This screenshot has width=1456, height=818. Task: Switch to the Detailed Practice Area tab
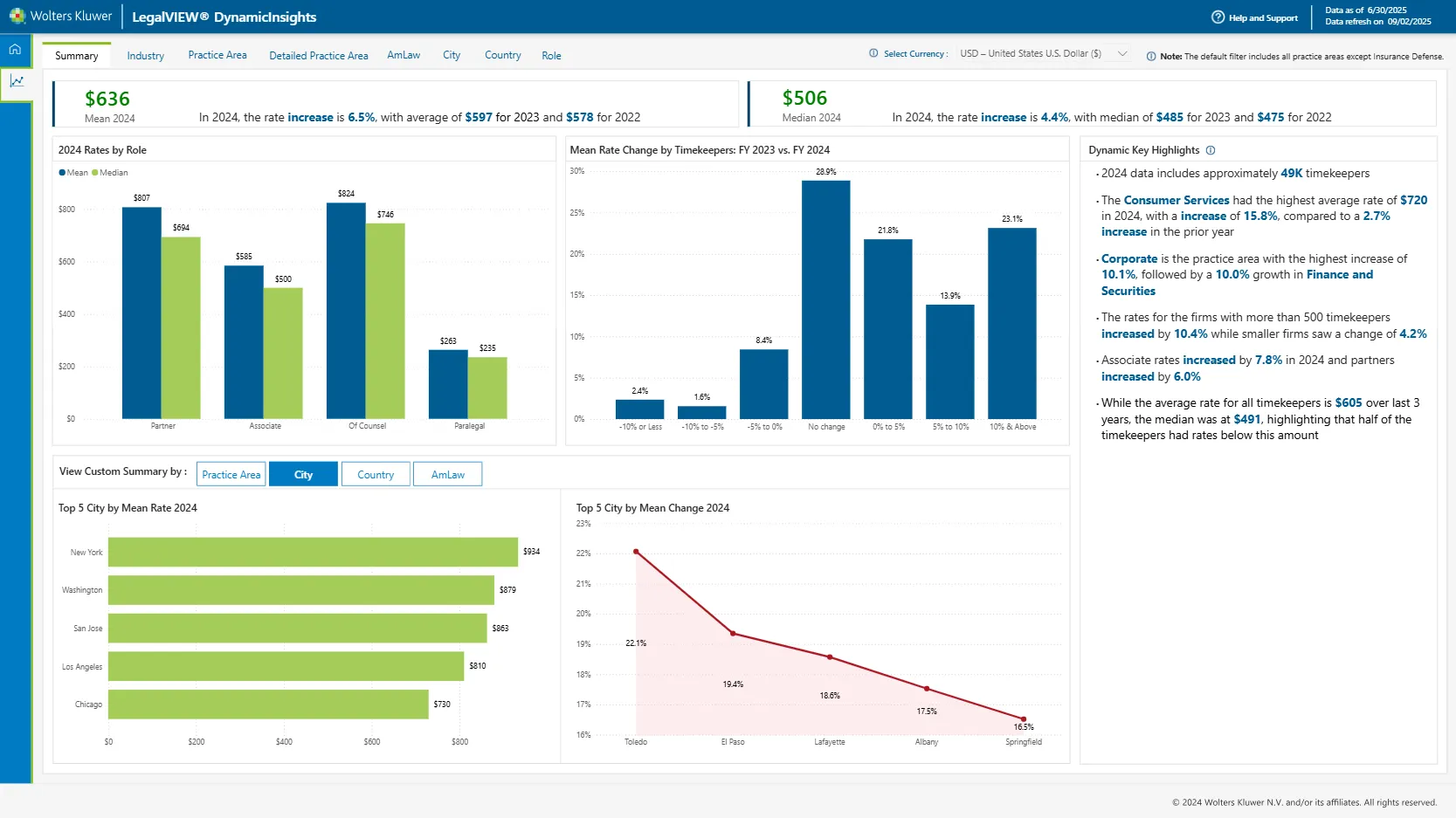pyautogui.click(x=318, y=55)
